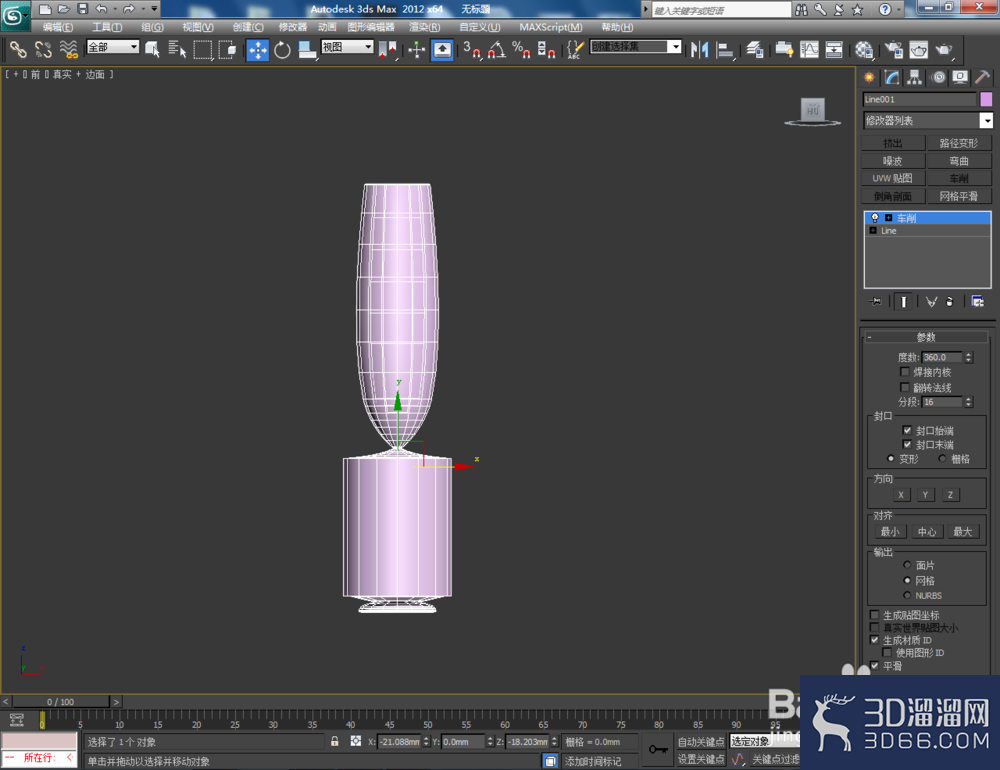This screenshot has width=1000, height=770.
Task: Enable the 生成贴图坐标 checkbox
Action: point(874,615)
